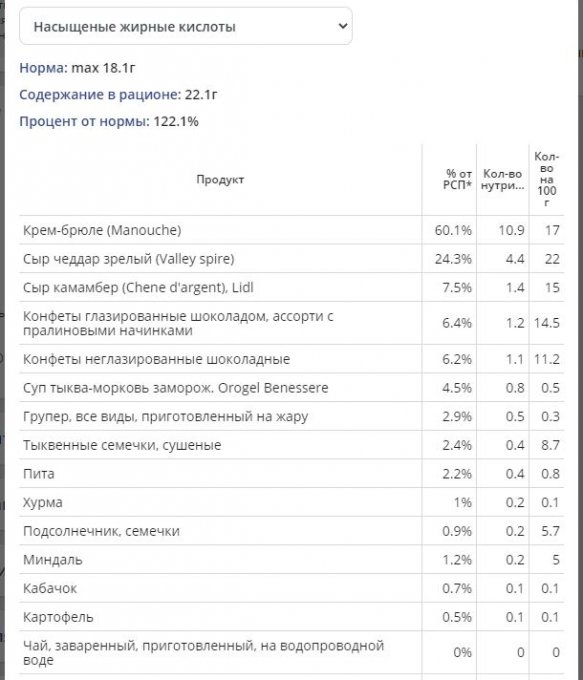583x680 pixels.
Task: Select Крем-брюле (Manouche) row
Action: point(292,230)
